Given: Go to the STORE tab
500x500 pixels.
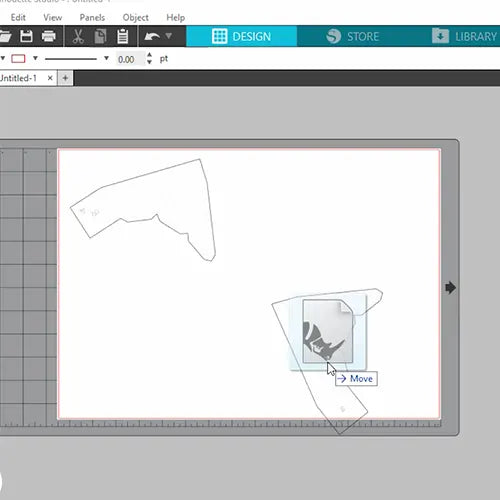Looking at the screenshot, I should 353,36.
